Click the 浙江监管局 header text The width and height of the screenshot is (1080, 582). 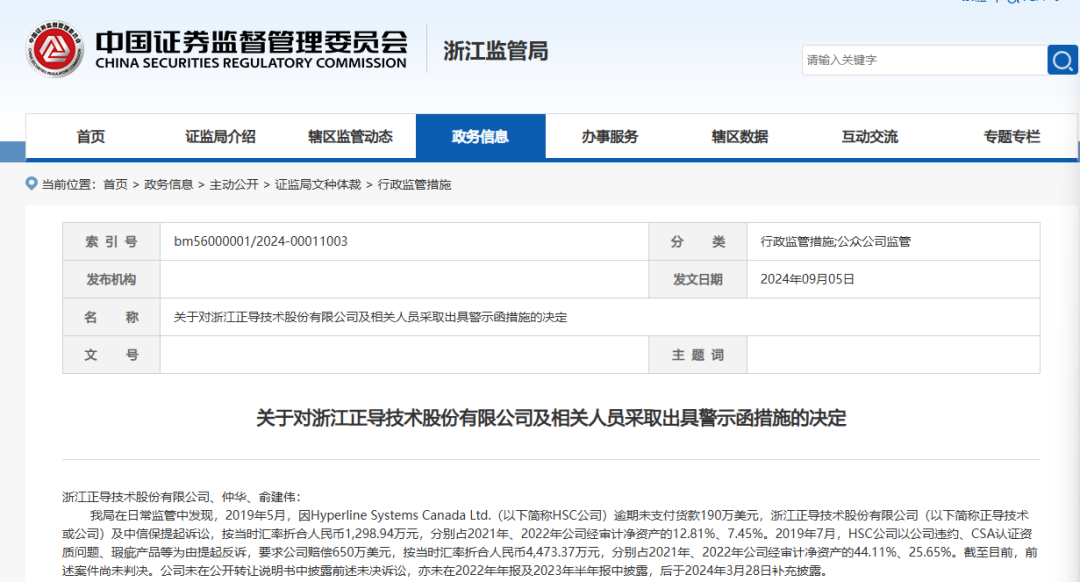[495, 51]
